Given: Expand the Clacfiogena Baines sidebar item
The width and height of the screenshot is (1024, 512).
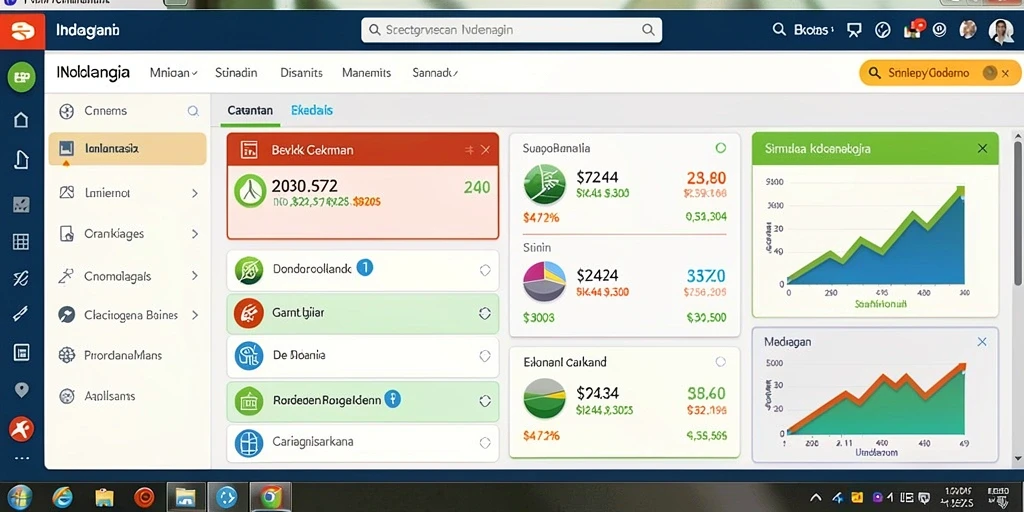Looking at the screenshot, I should 195,315.
